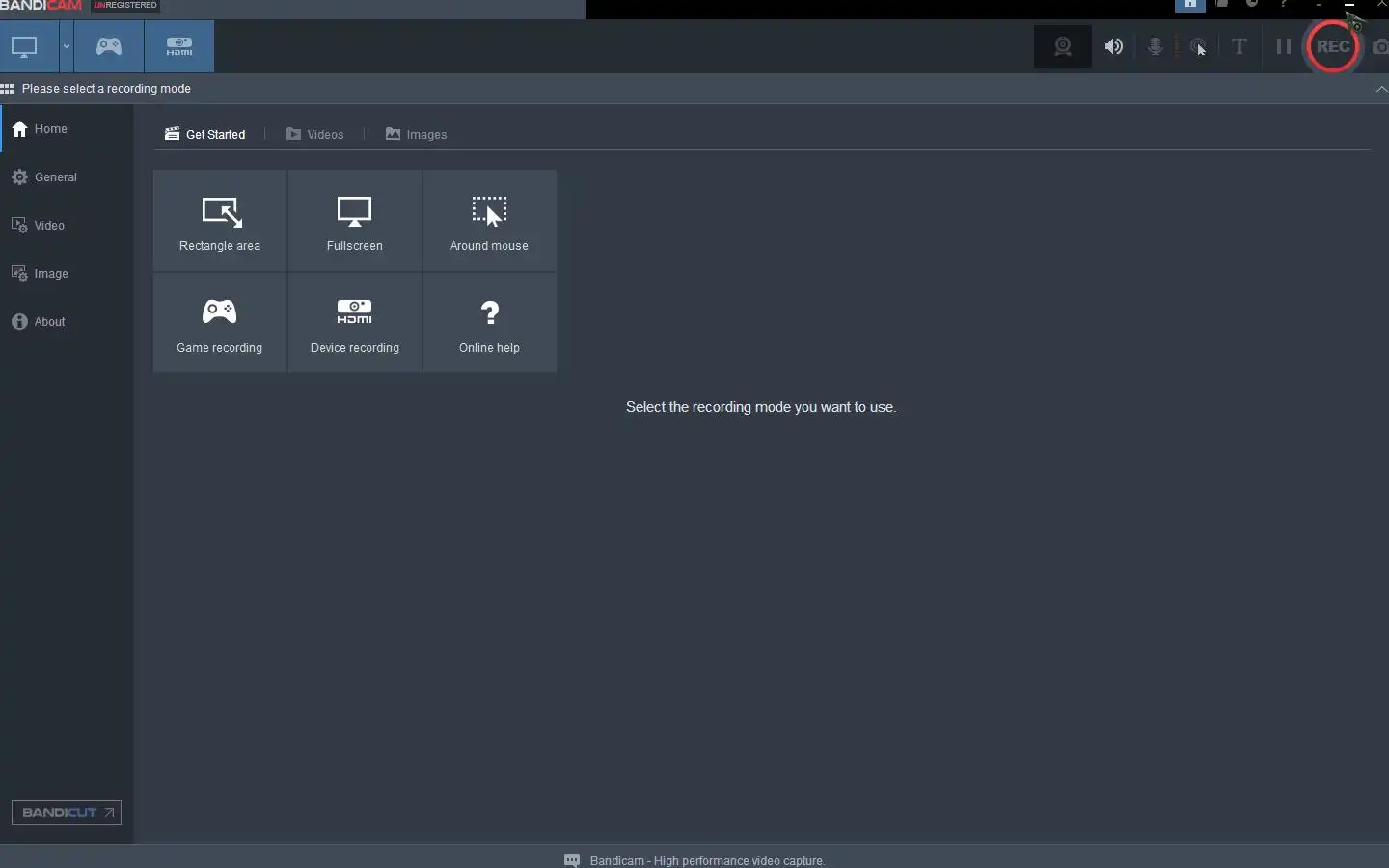
Task: Choose the Rectangle area tile
Action: click(220, 221)
